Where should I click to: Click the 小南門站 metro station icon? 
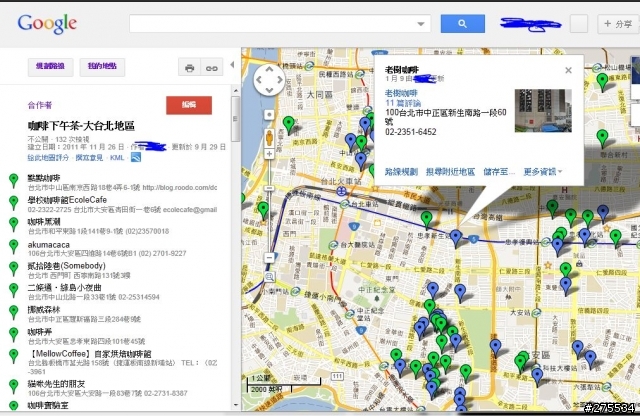tap(295, 292)
